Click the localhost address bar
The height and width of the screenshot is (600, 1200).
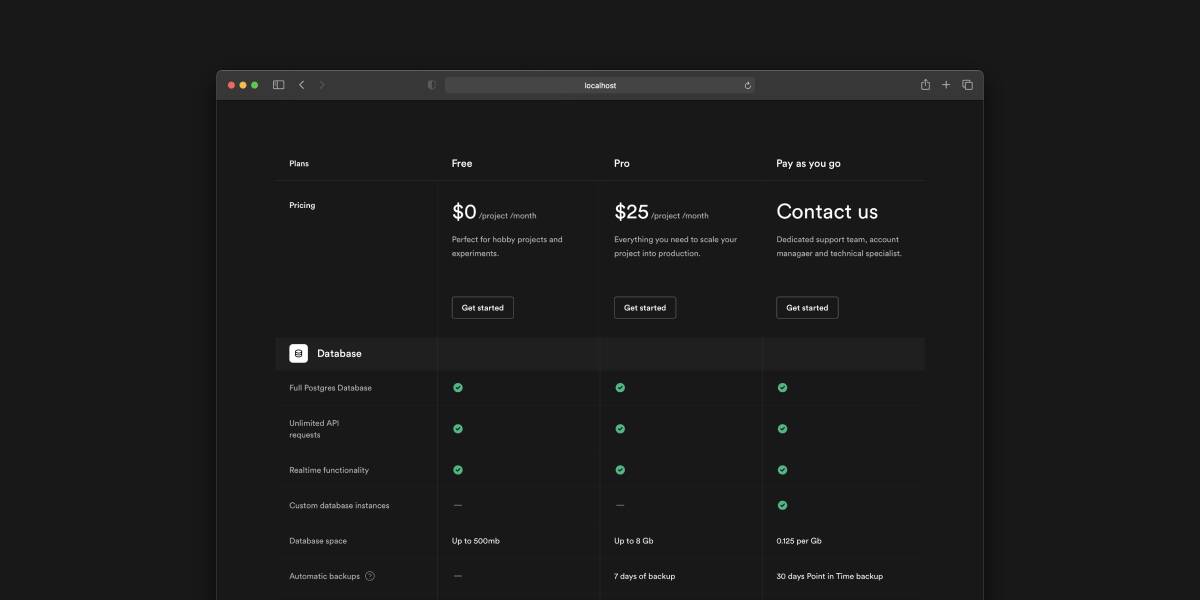[599, 85]
